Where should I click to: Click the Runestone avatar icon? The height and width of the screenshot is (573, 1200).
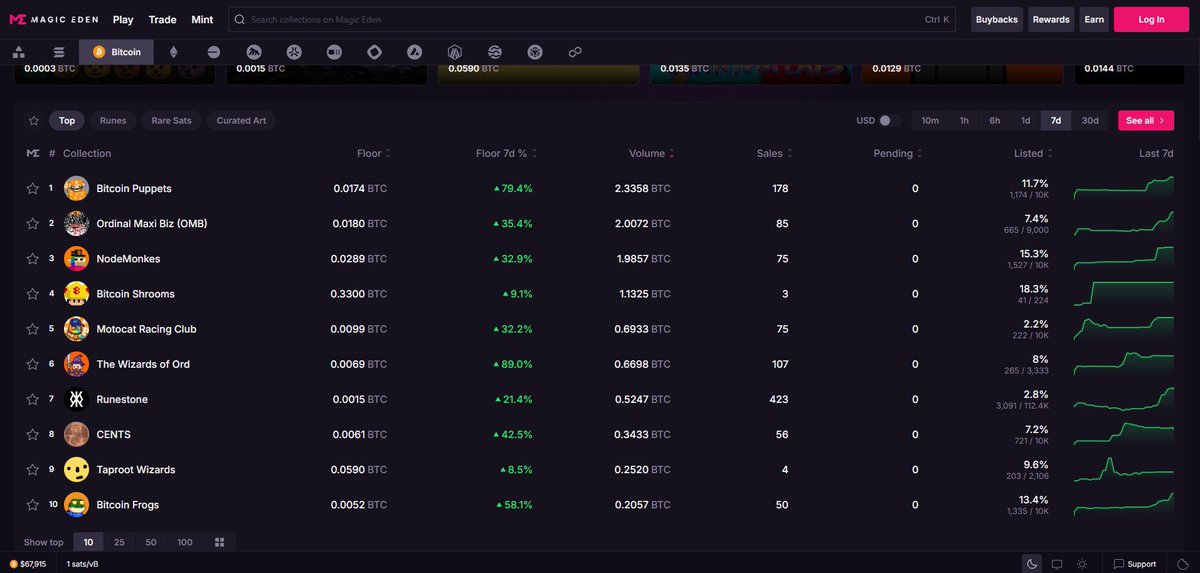(76, 399)
